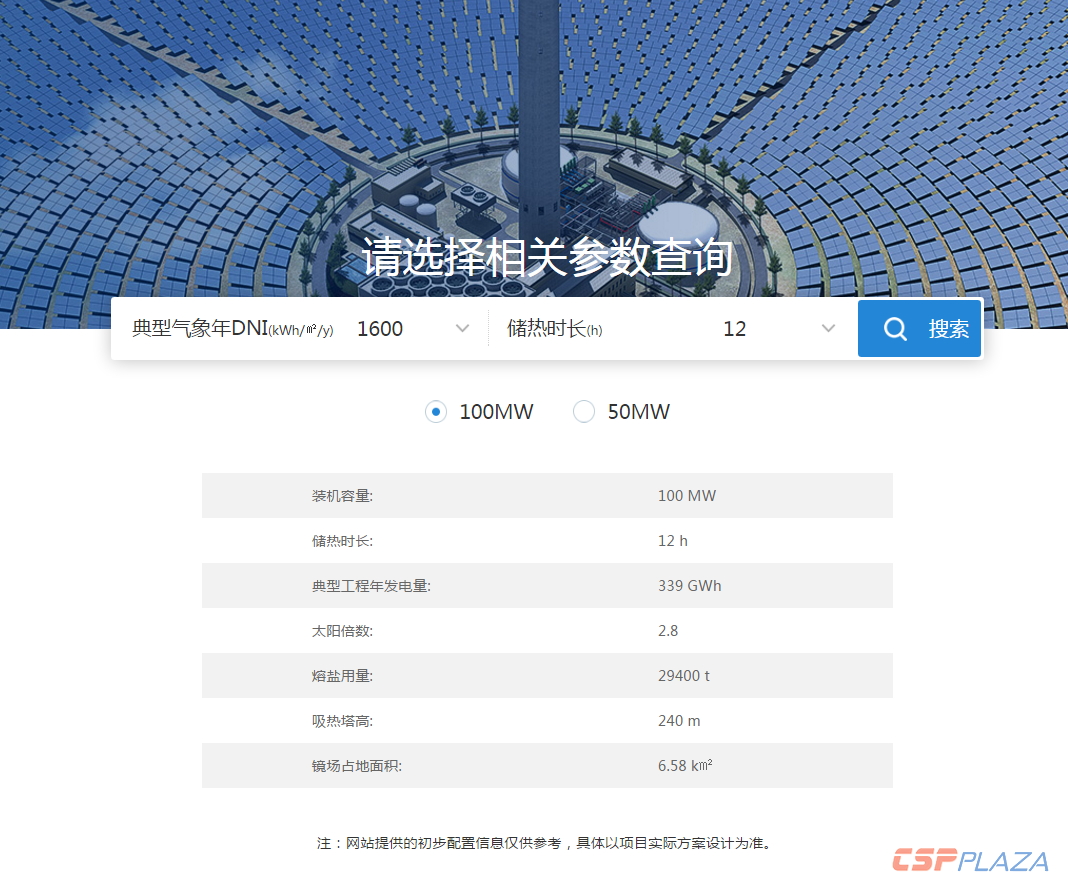The image size is (1068, 891).
Task: Select the 50MW radio button
Action: (583, 411)
